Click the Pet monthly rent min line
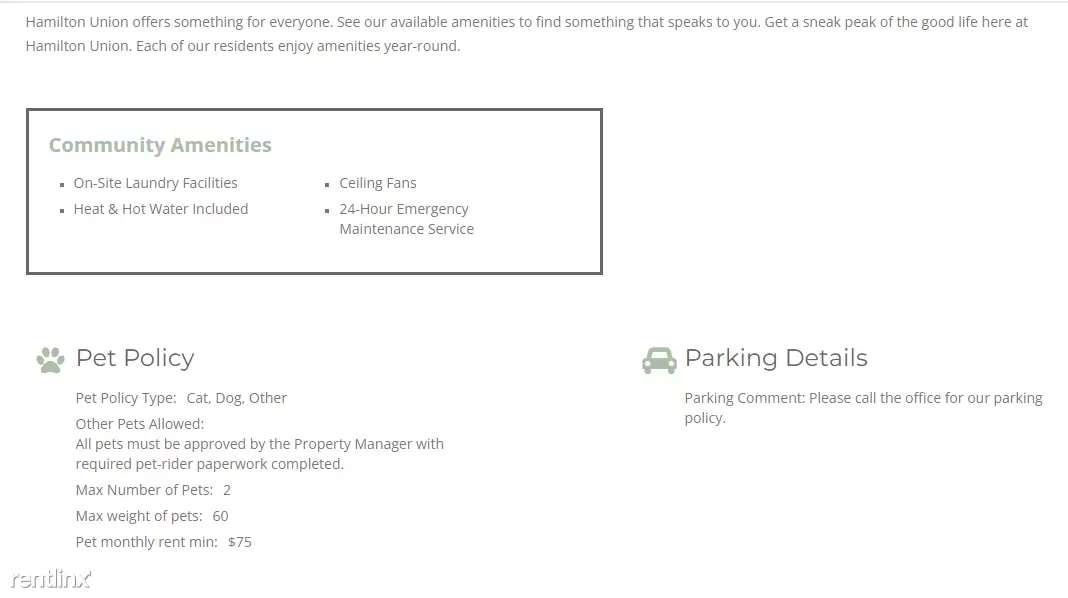The image size is (1068, 598). click(x=163, y=542)
